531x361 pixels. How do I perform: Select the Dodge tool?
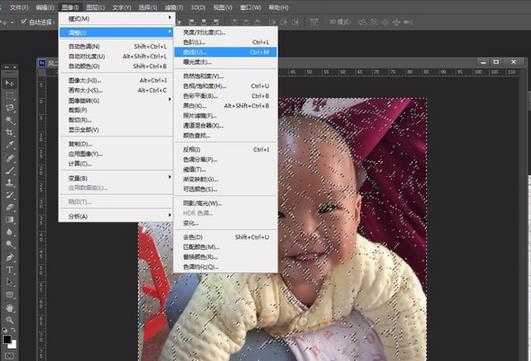(9, 245)
